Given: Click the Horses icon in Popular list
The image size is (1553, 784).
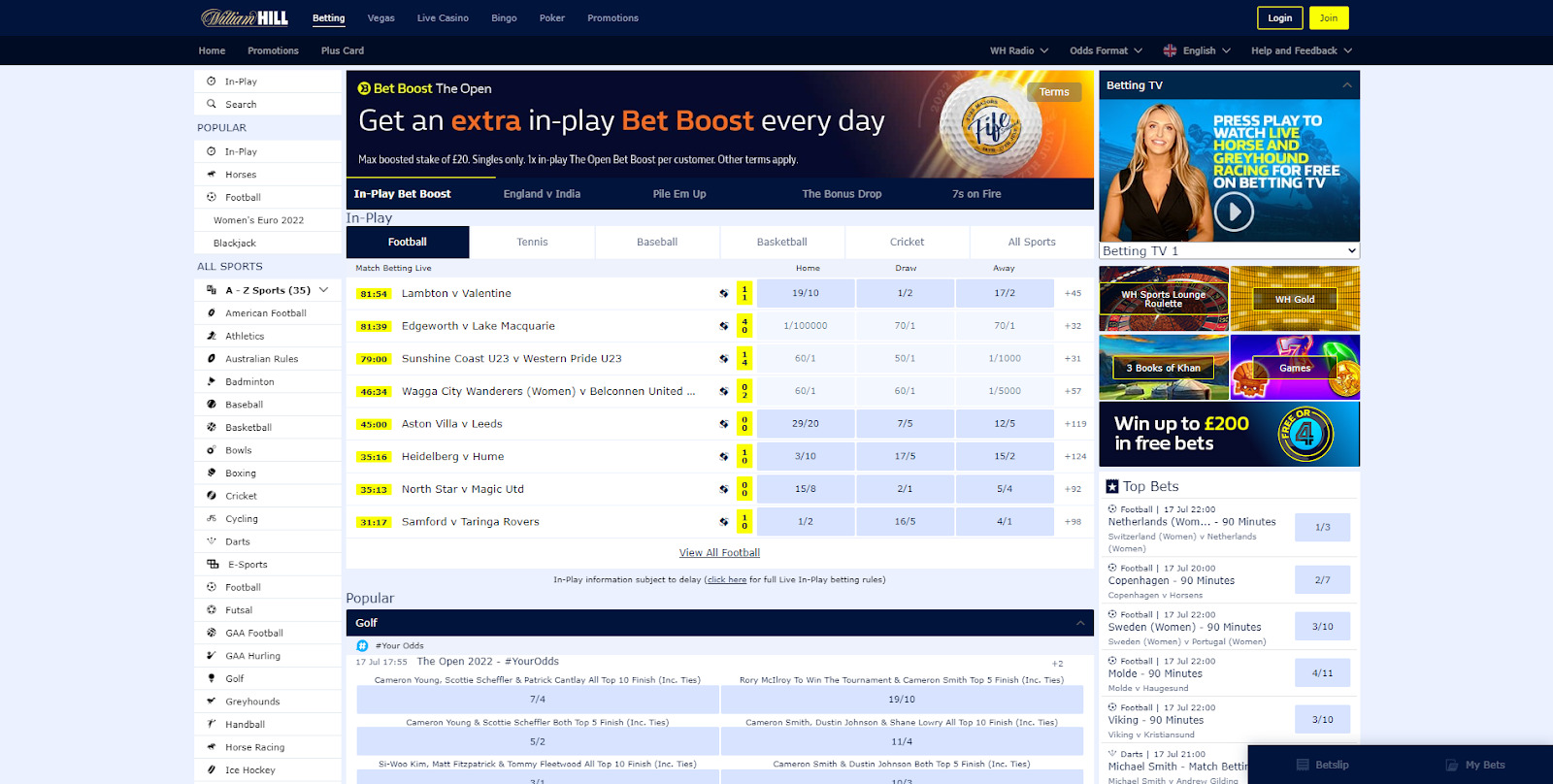Looking at the screenshot, I should 212,175.
